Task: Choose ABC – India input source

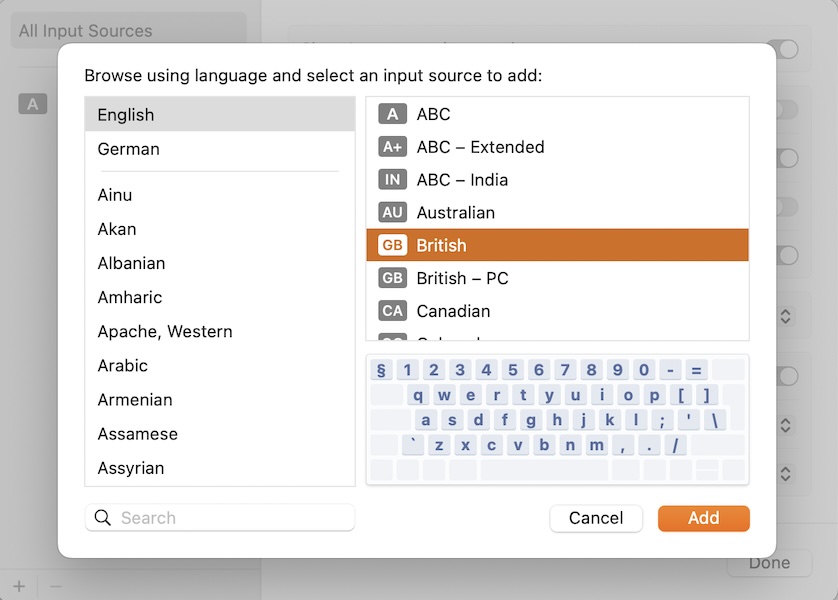Action: tap(557, 180)
